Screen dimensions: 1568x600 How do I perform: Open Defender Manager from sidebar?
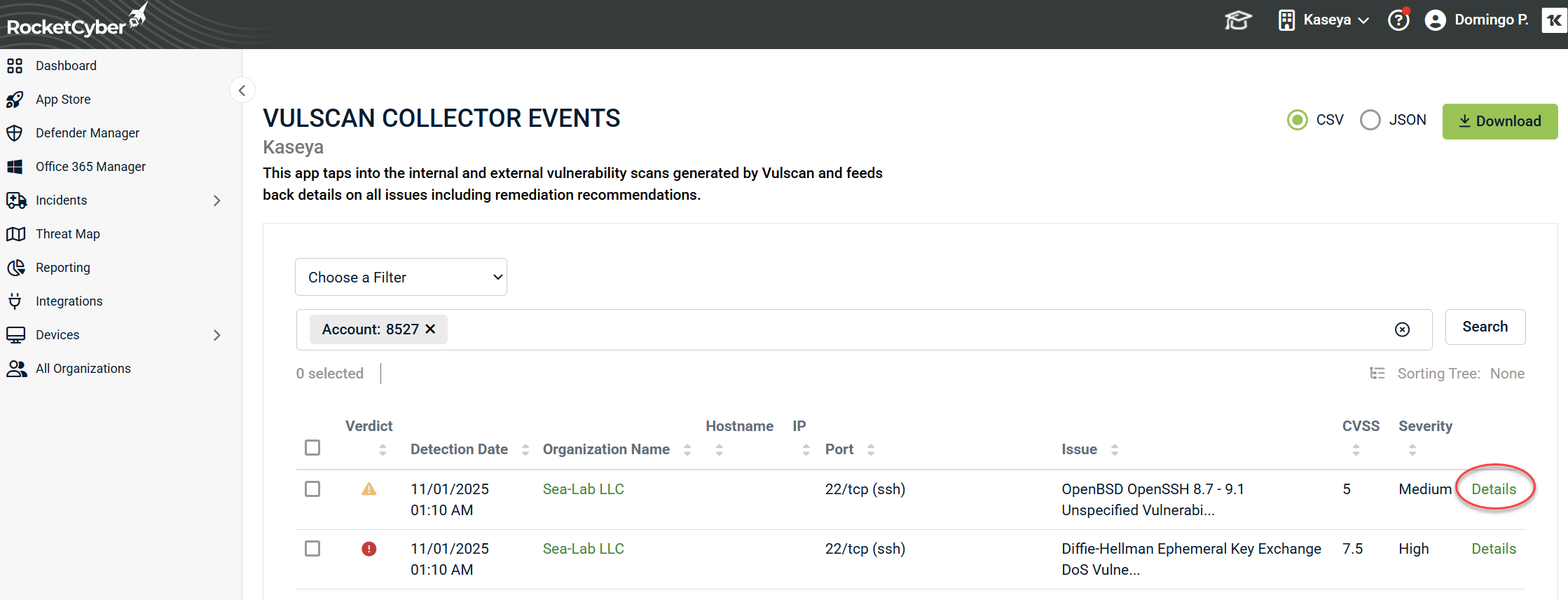point(87,133)
